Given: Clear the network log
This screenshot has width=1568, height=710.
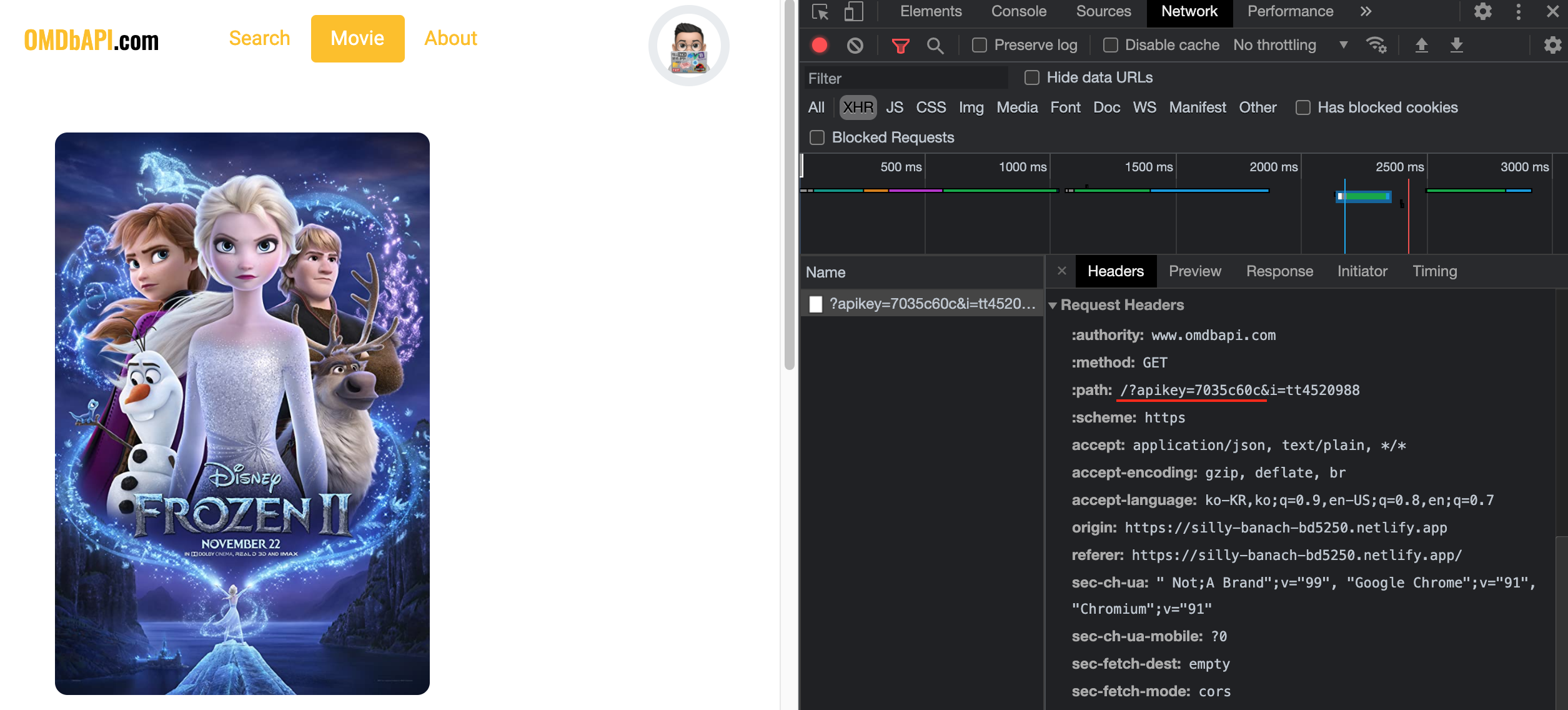Looking at the screenshot, I should click(x=855, y=45).
